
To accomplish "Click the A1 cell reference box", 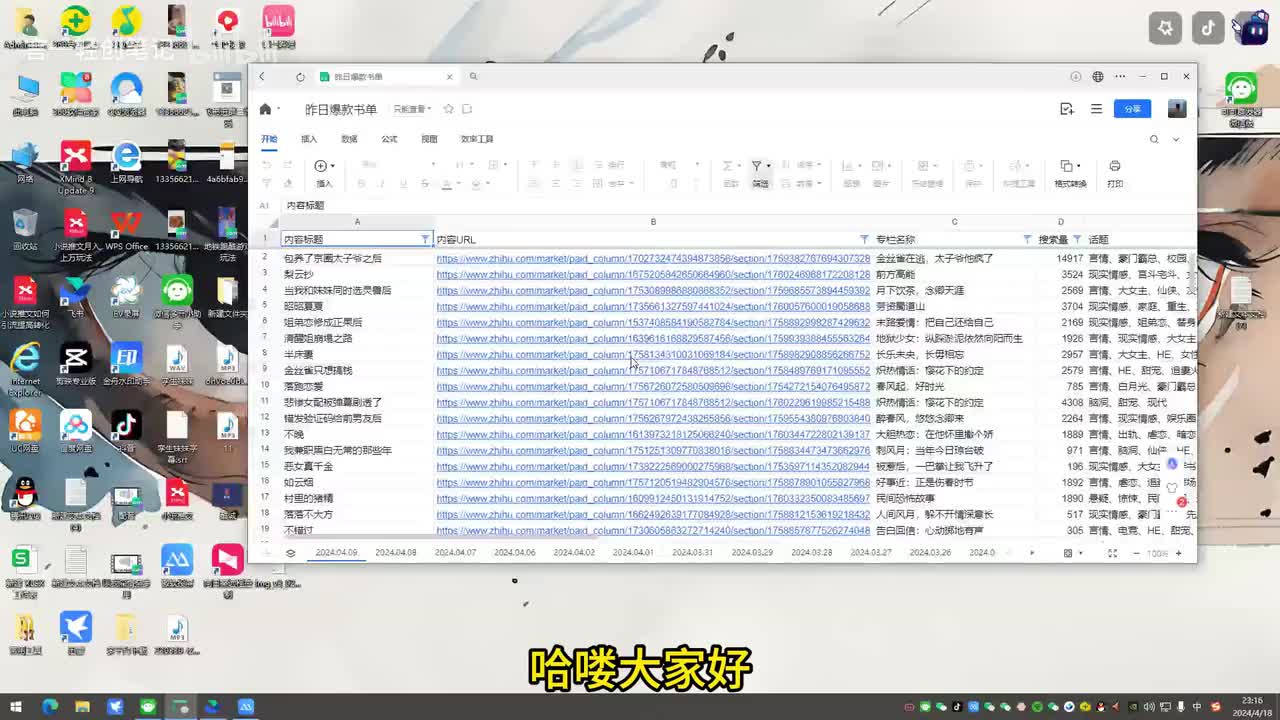I will click(x=265, y=205).
